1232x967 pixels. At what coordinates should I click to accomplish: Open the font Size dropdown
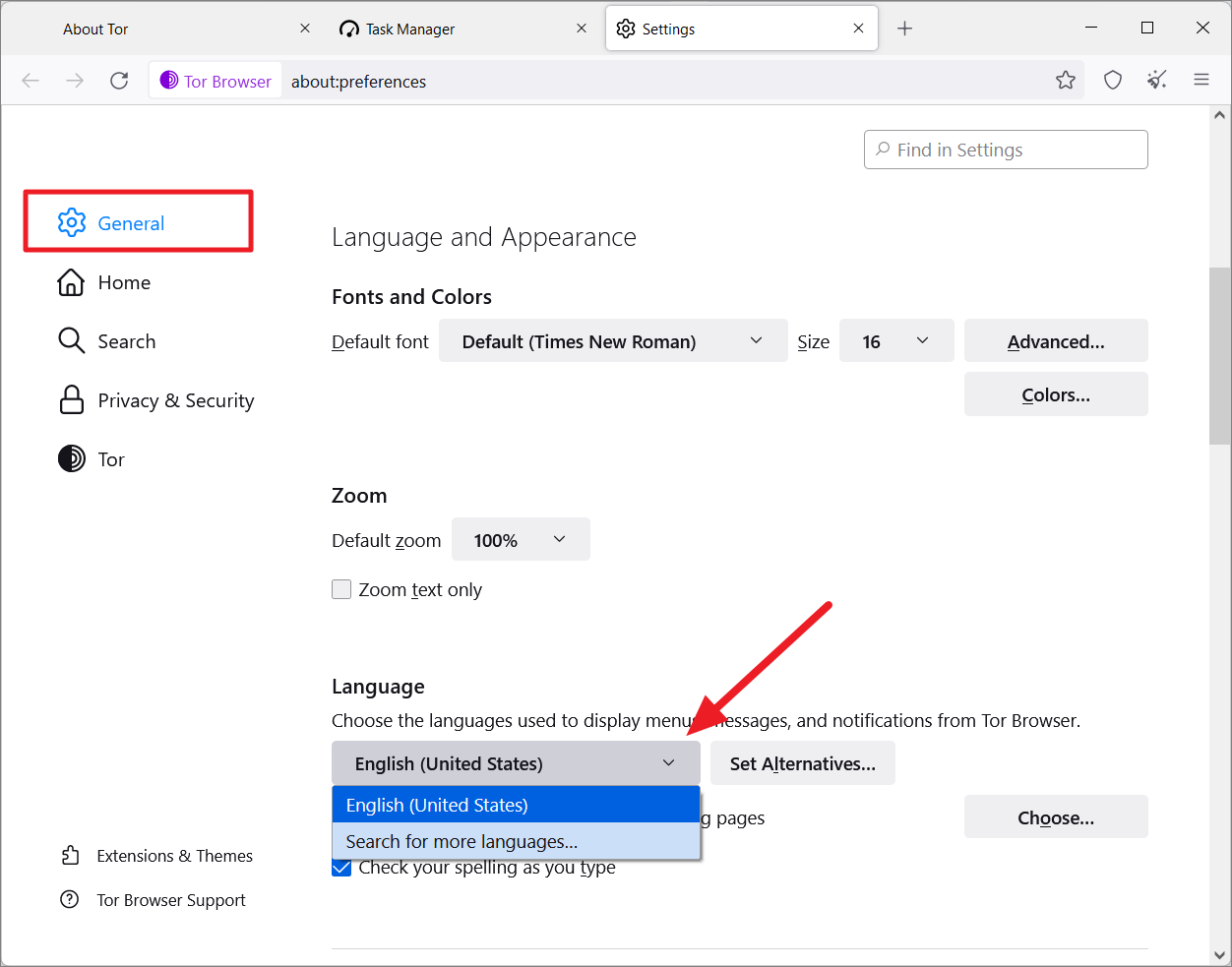pyautogui.click(x=896, y=341)
